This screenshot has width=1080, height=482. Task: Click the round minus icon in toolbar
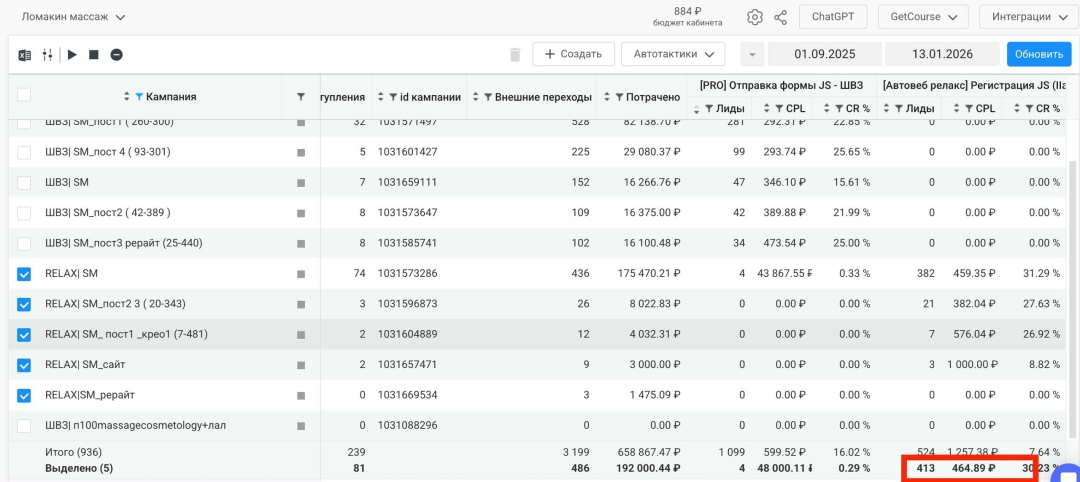116,54
